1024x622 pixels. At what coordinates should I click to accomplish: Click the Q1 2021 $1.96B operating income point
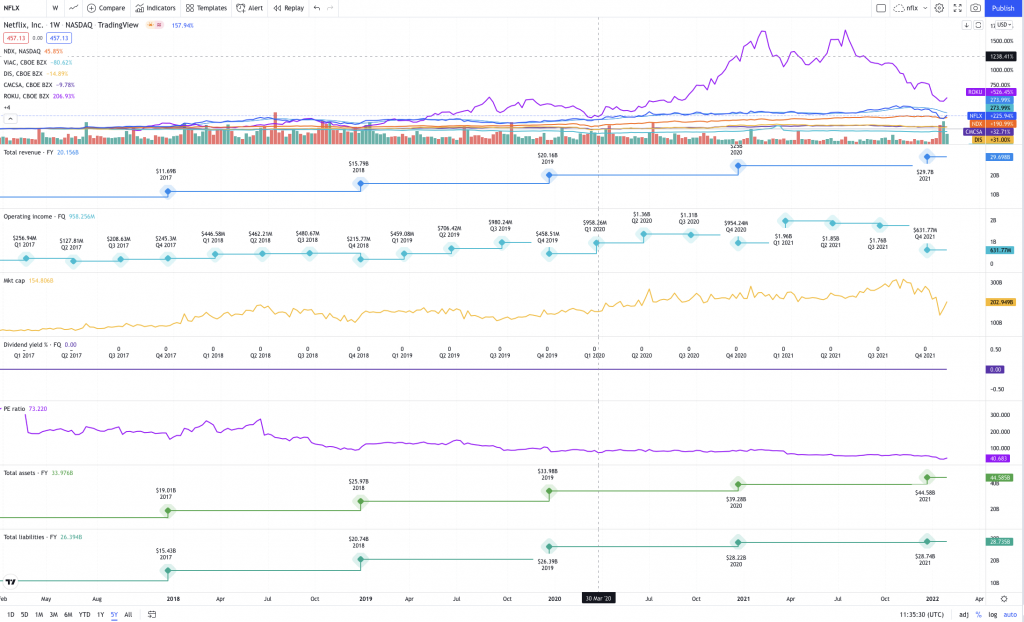[785, 221]
